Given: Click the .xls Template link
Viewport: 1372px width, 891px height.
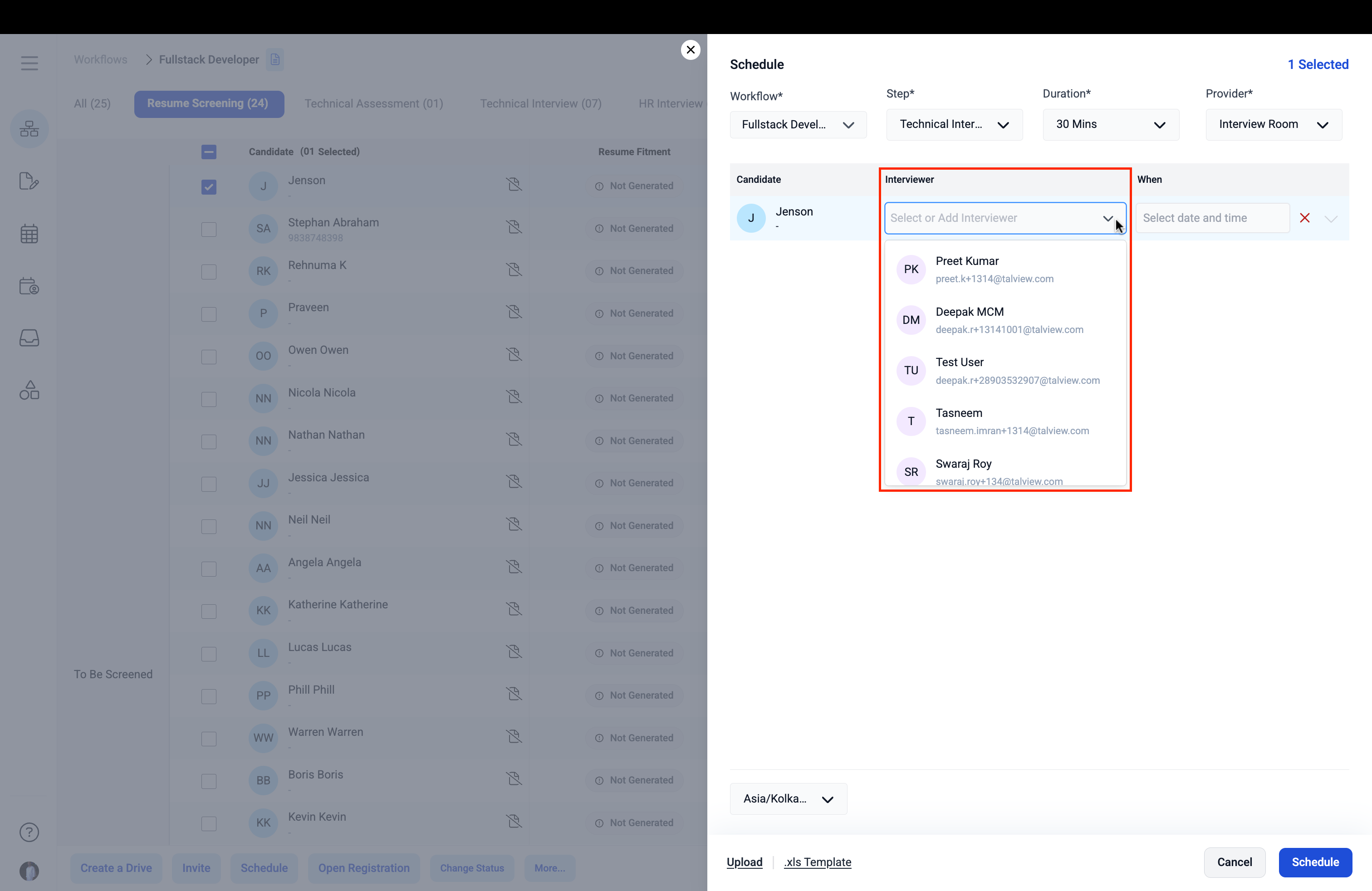Looking at the screenshot, I should [818, 862].
